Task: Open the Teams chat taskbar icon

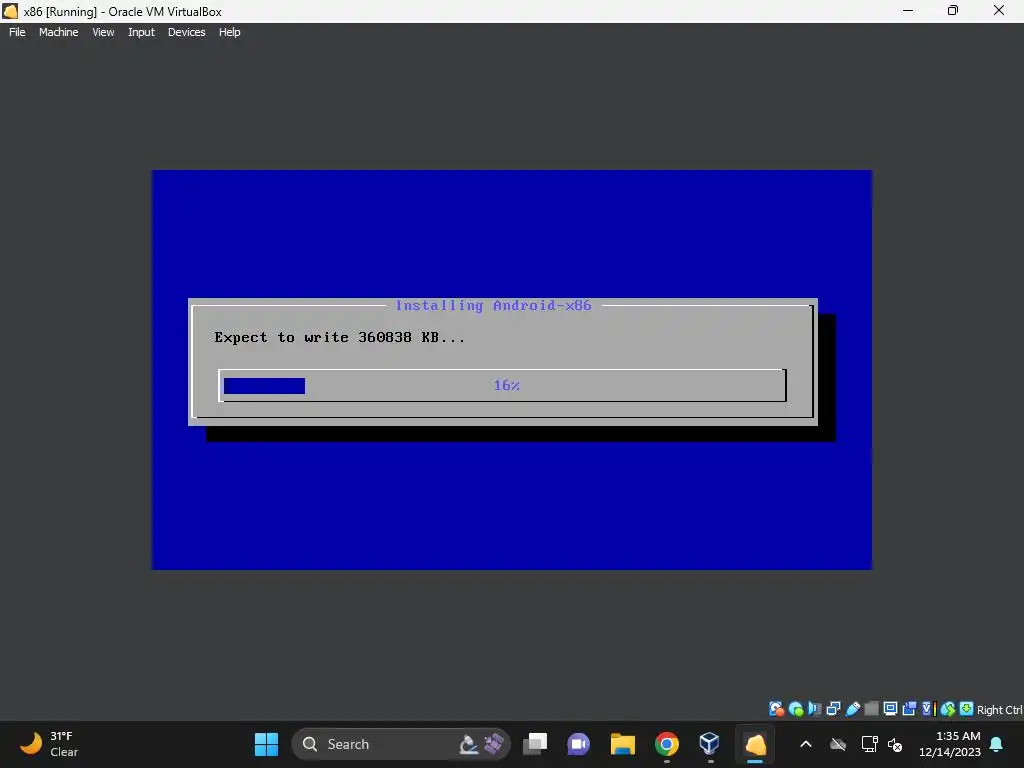Action: (579, 744)
